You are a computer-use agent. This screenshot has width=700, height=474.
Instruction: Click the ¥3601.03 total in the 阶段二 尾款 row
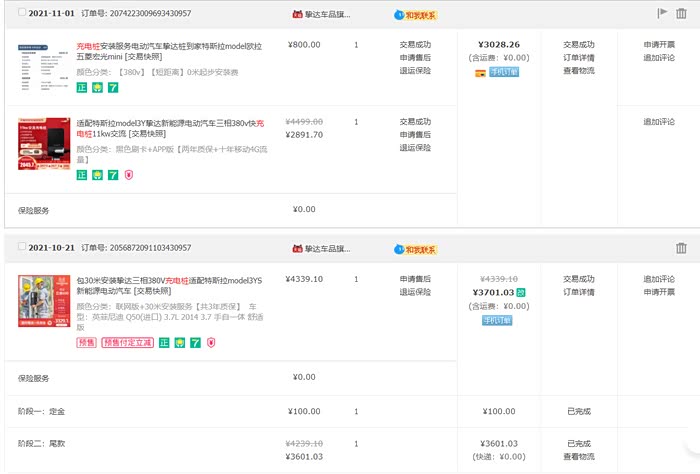(499, 444)
